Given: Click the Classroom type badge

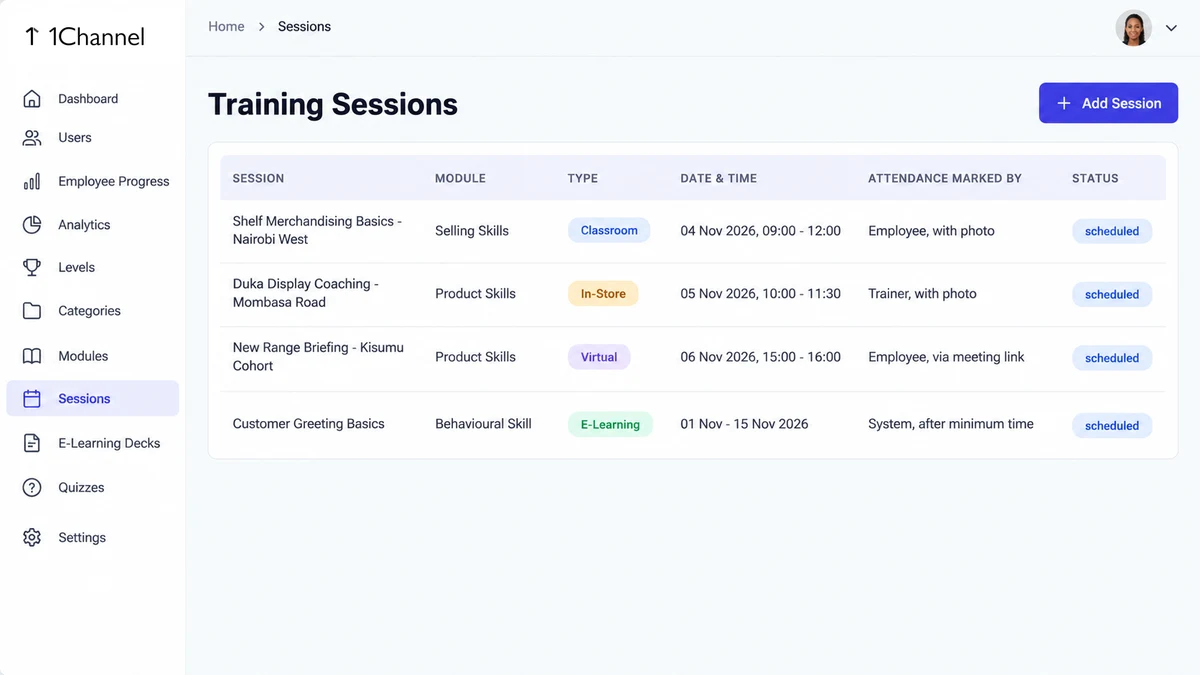Looking at the screenshot, I should (x=609, y=231).
